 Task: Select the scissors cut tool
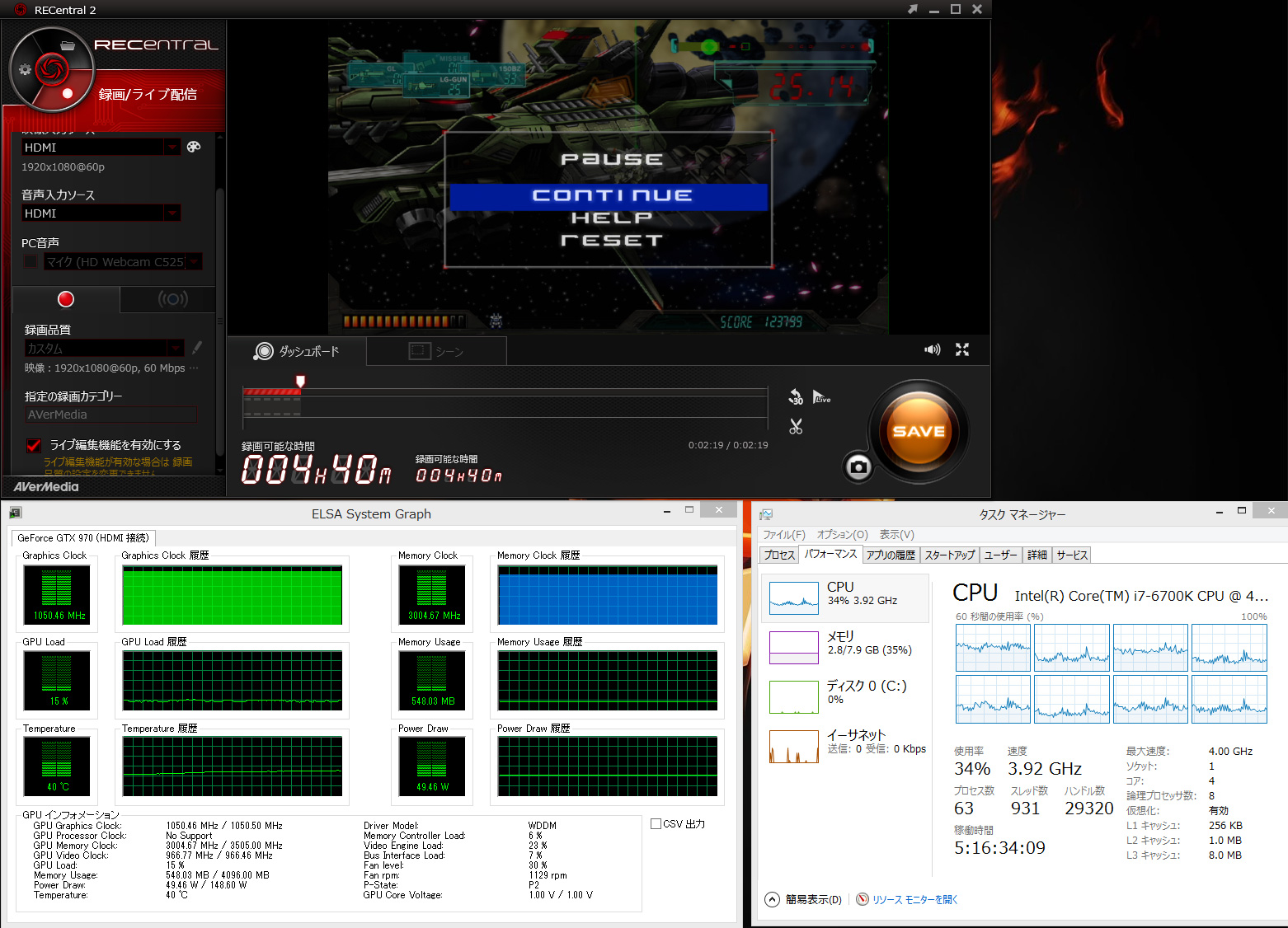click(x=796, y=427)
